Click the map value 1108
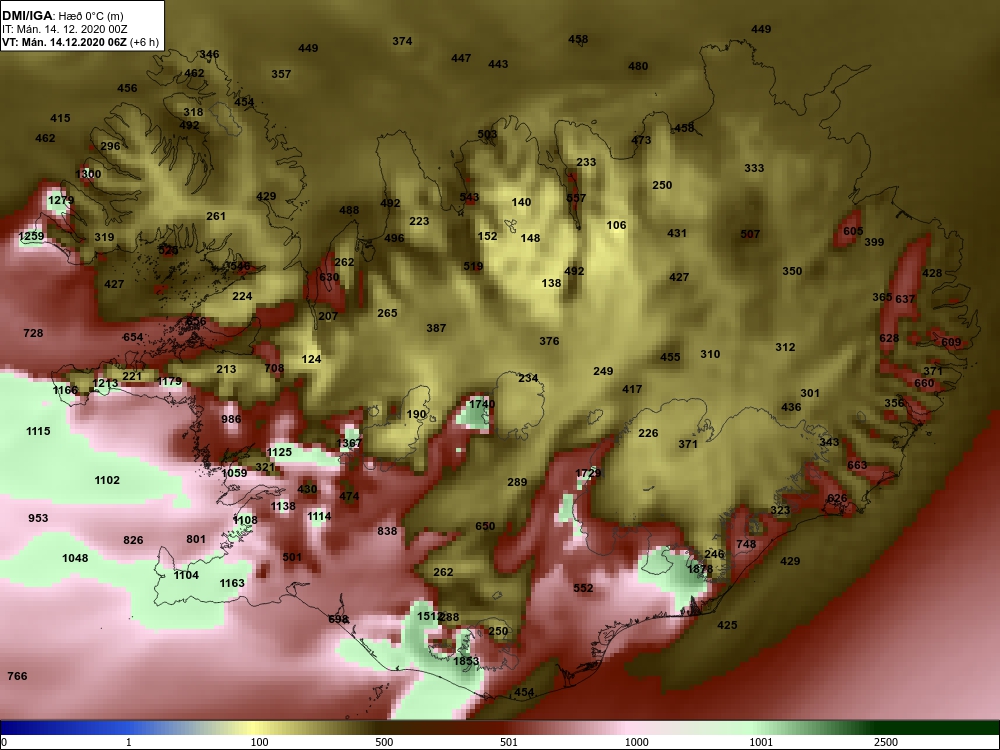 [x=245, y=520]
